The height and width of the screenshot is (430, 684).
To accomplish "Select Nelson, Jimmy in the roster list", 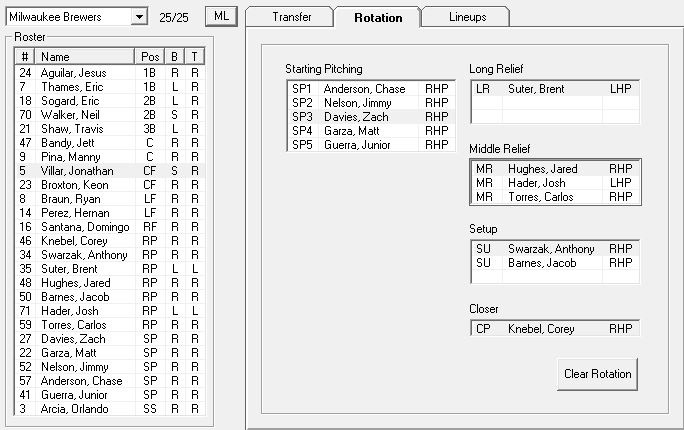I will (110, 367).
